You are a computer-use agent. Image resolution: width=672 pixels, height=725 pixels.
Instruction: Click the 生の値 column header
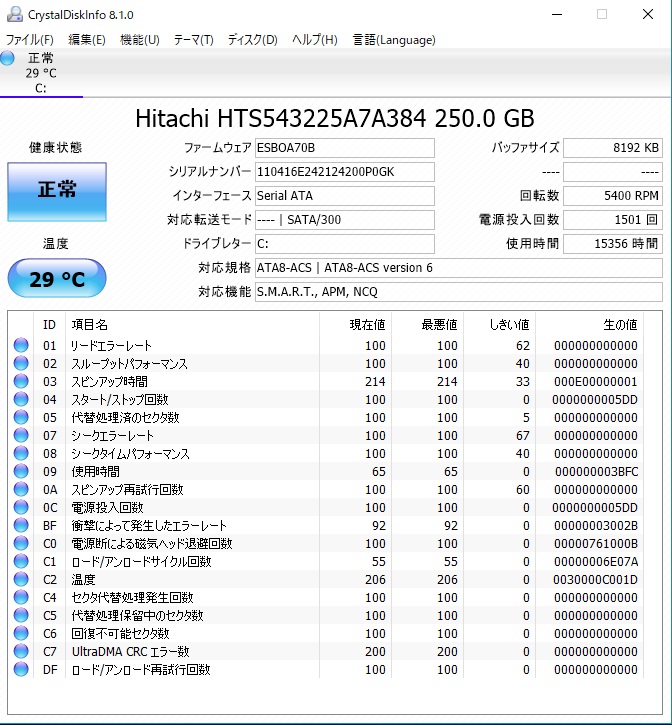(589, 325)
